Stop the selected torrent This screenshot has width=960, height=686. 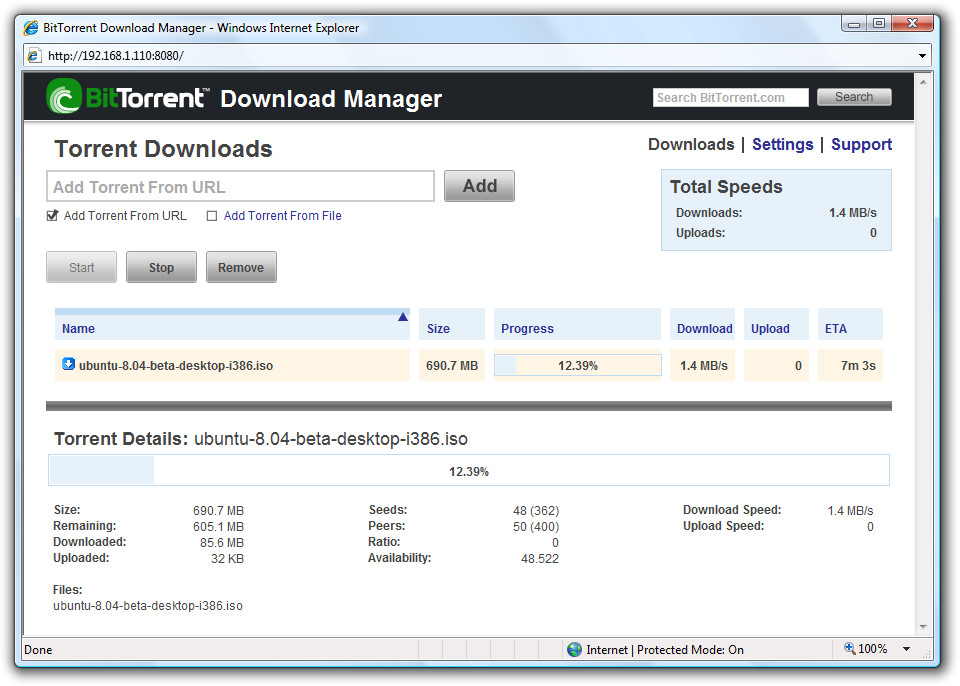click(161, 267)
